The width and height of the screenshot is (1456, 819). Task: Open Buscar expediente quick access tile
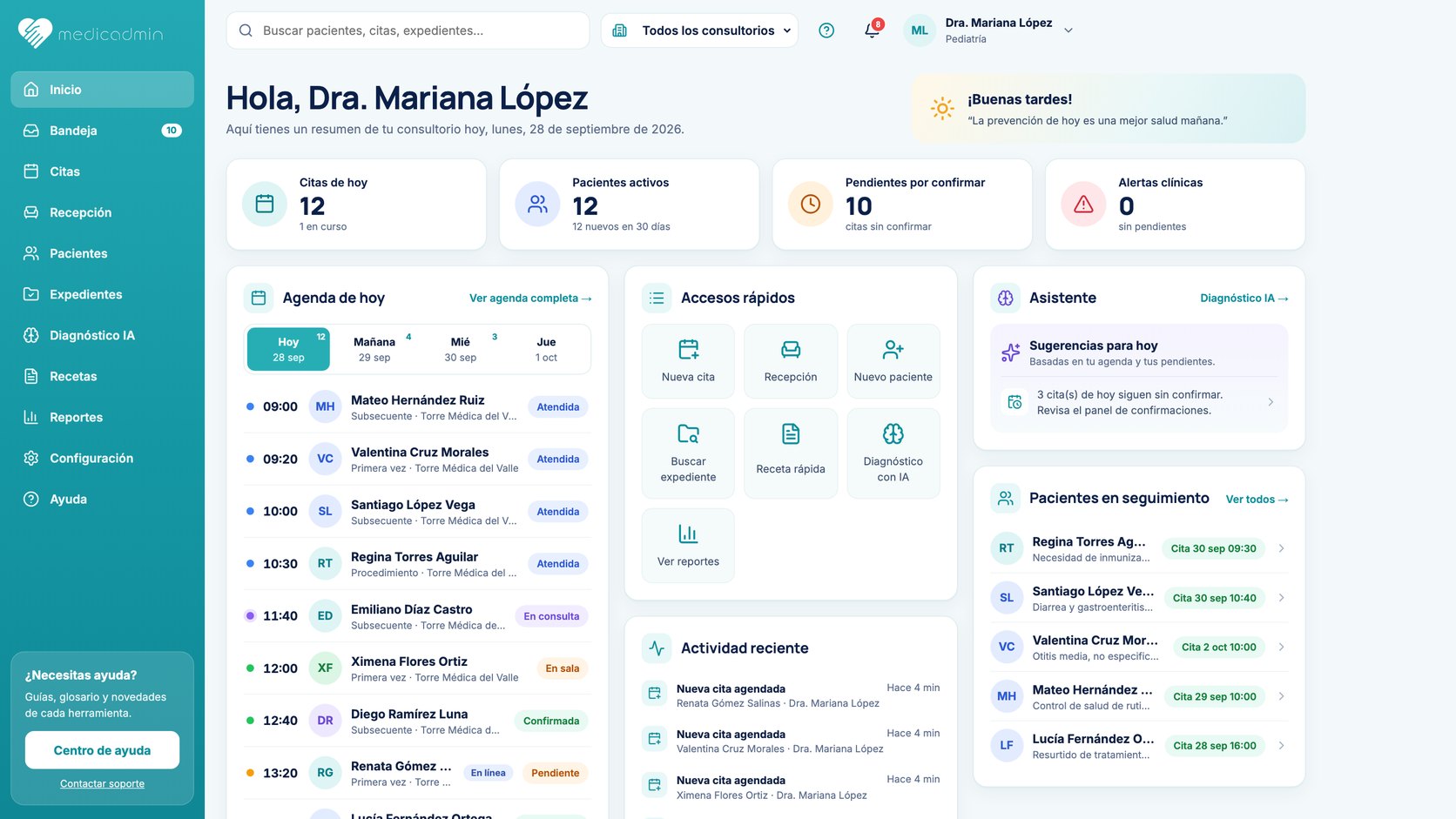[688, 453]
